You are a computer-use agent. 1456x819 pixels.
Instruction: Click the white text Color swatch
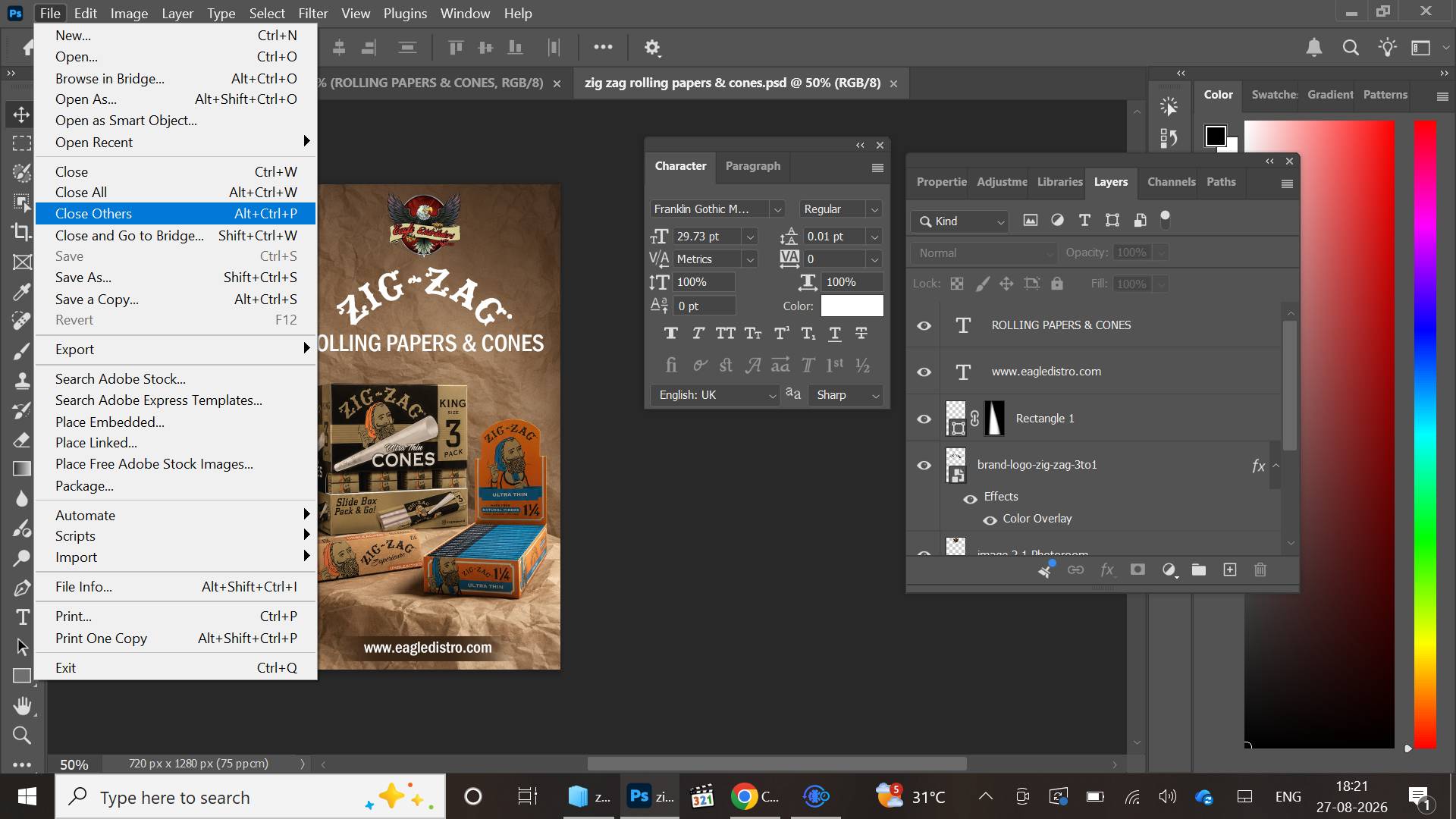[x=852, y=306]
